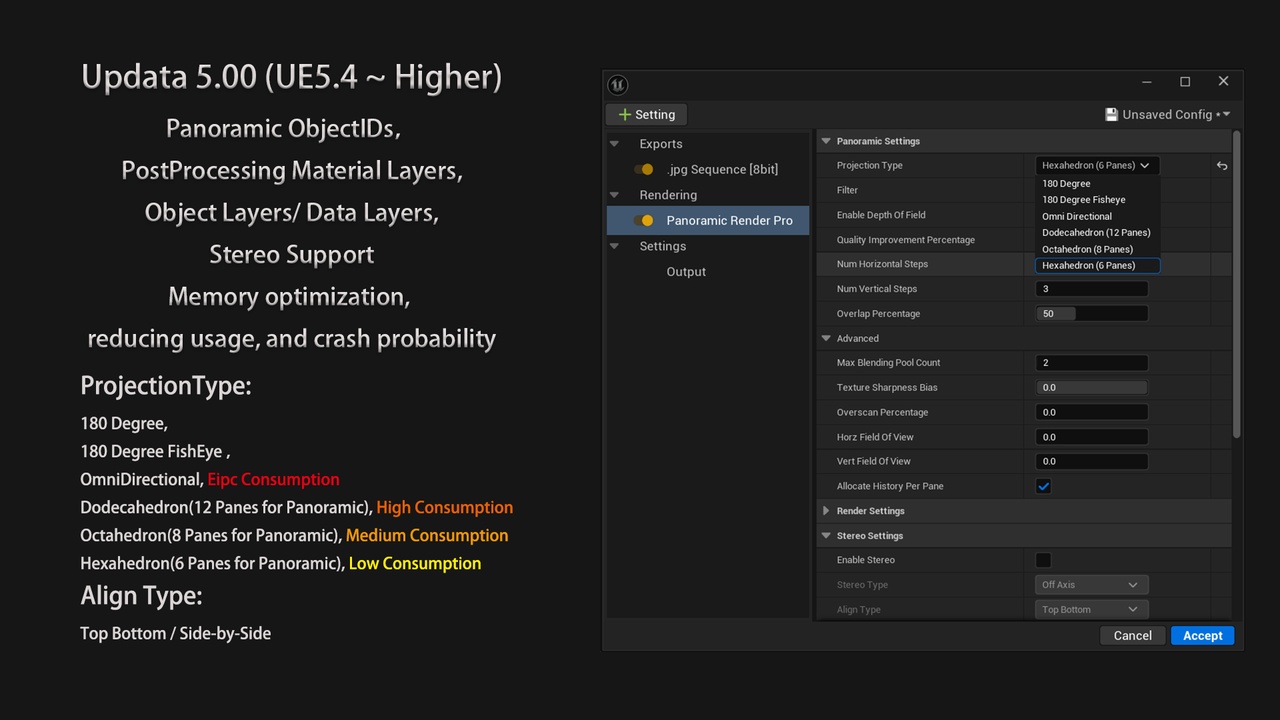Click the Num Vertical Steps field
Image resolution: width=1280 pixels, height=720 pixels.
pyautogui.click(x=1092, y=289)
